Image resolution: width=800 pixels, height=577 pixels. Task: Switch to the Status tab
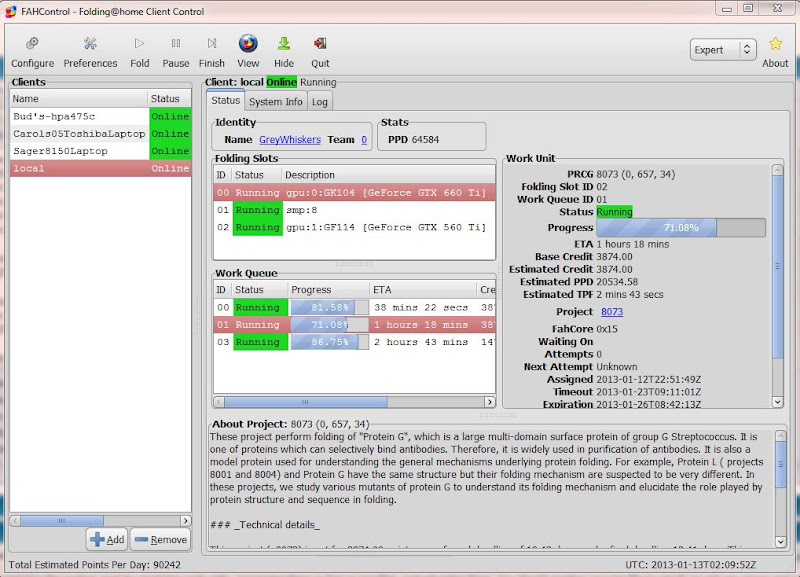[x=226, y=100]
